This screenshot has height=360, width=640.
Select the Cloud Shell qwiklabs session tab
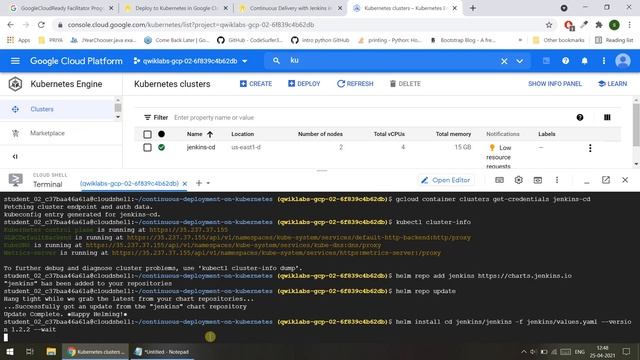129,183
